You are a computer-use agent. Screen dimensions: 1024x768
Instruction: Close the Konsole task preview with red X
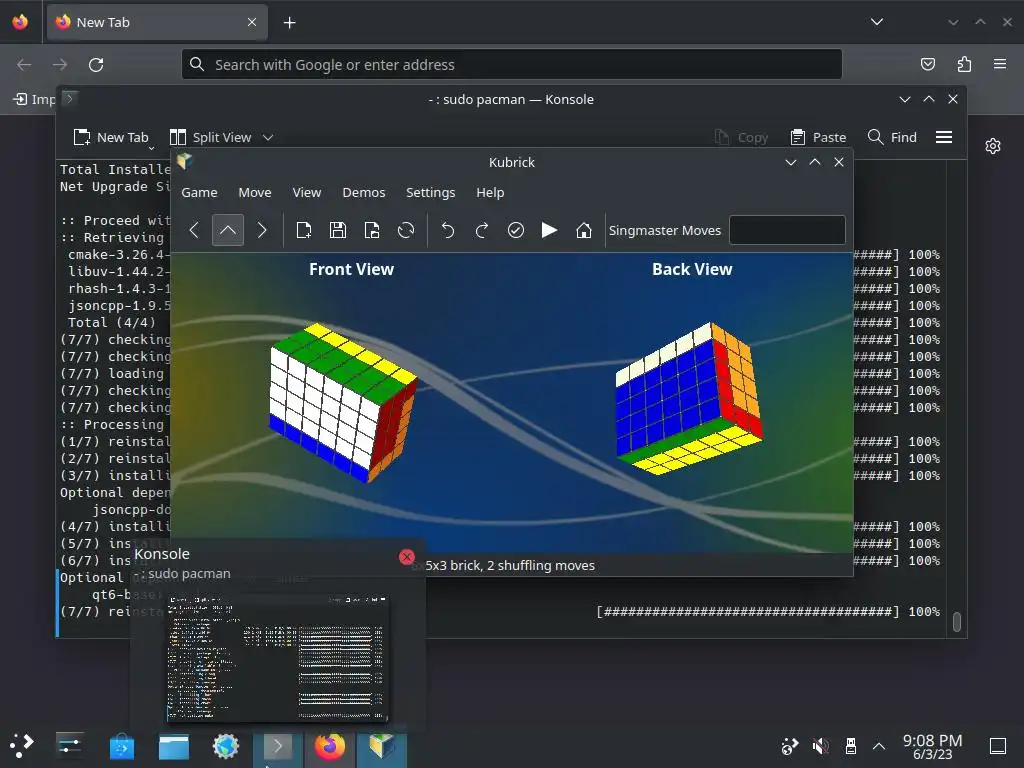(407, 556)
